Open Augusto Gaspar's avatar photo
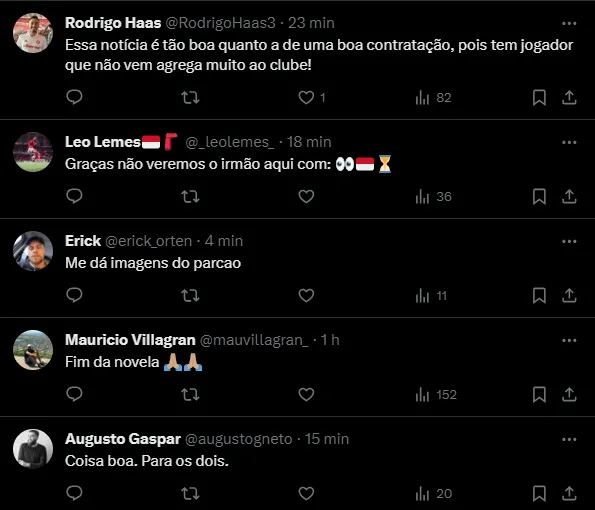Viewport: 595px width, 510px height. (33, 449)
